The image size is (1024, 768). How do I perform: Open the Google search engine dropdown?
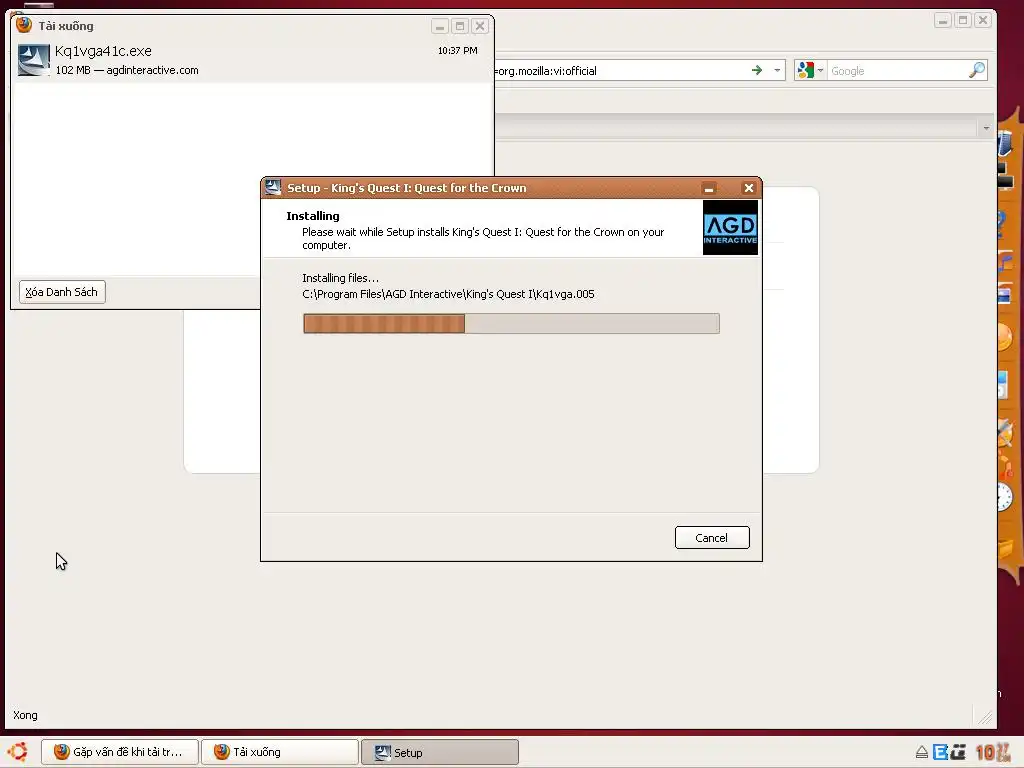pos(820,70)
